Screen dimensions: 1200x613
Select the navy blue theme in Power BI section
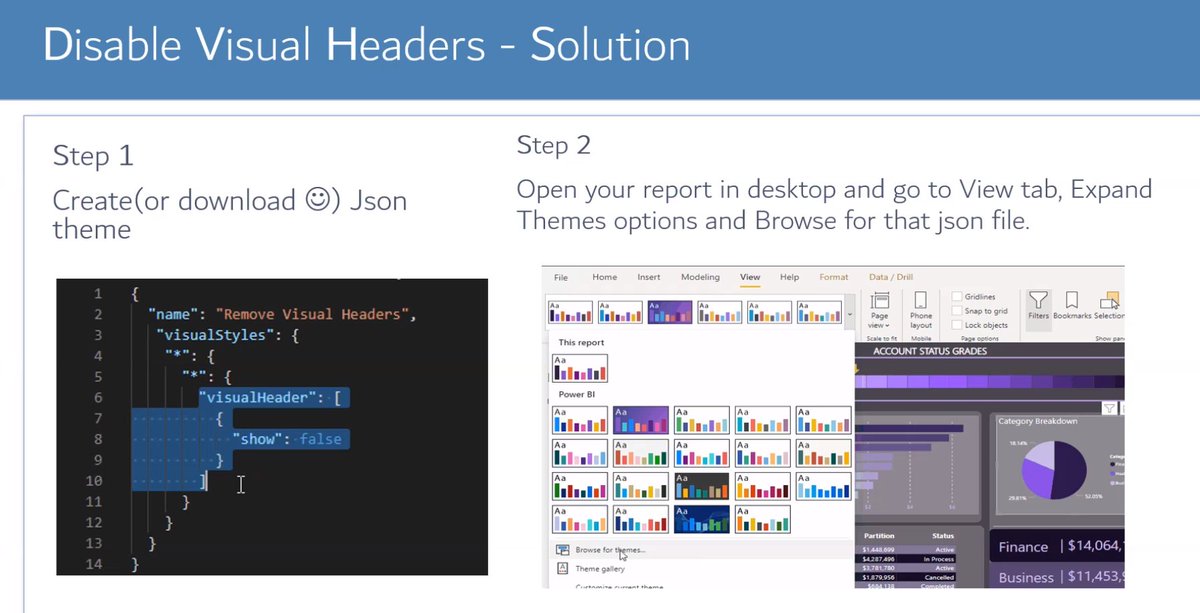pyautogui.click(x=702, y=519)
